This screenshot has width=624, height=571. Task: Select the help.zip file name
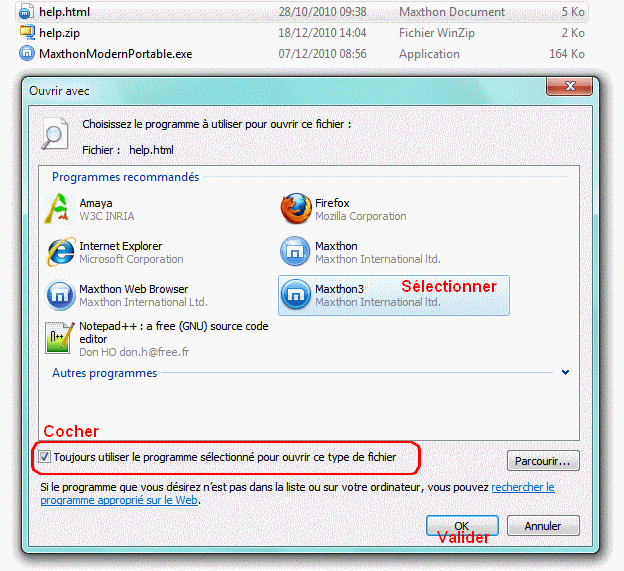point(60,33)
